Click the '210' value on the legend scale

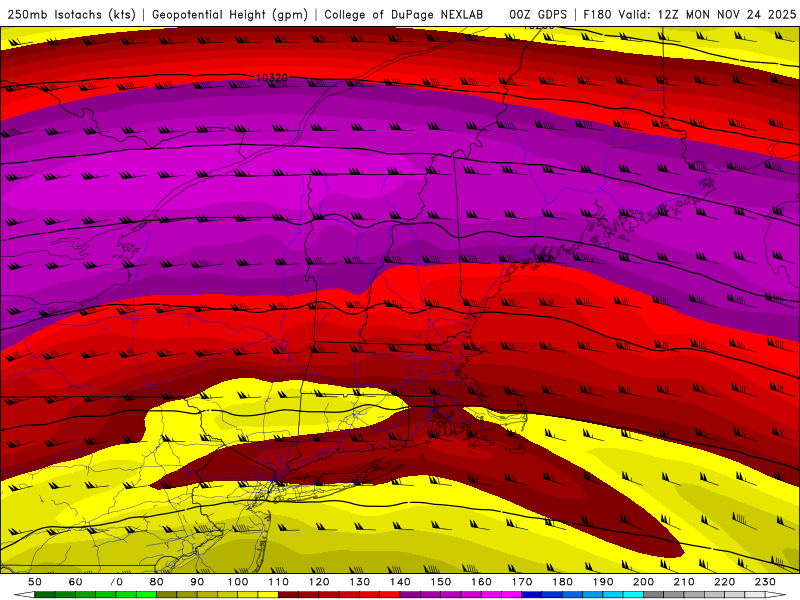(x=684, y=582)
